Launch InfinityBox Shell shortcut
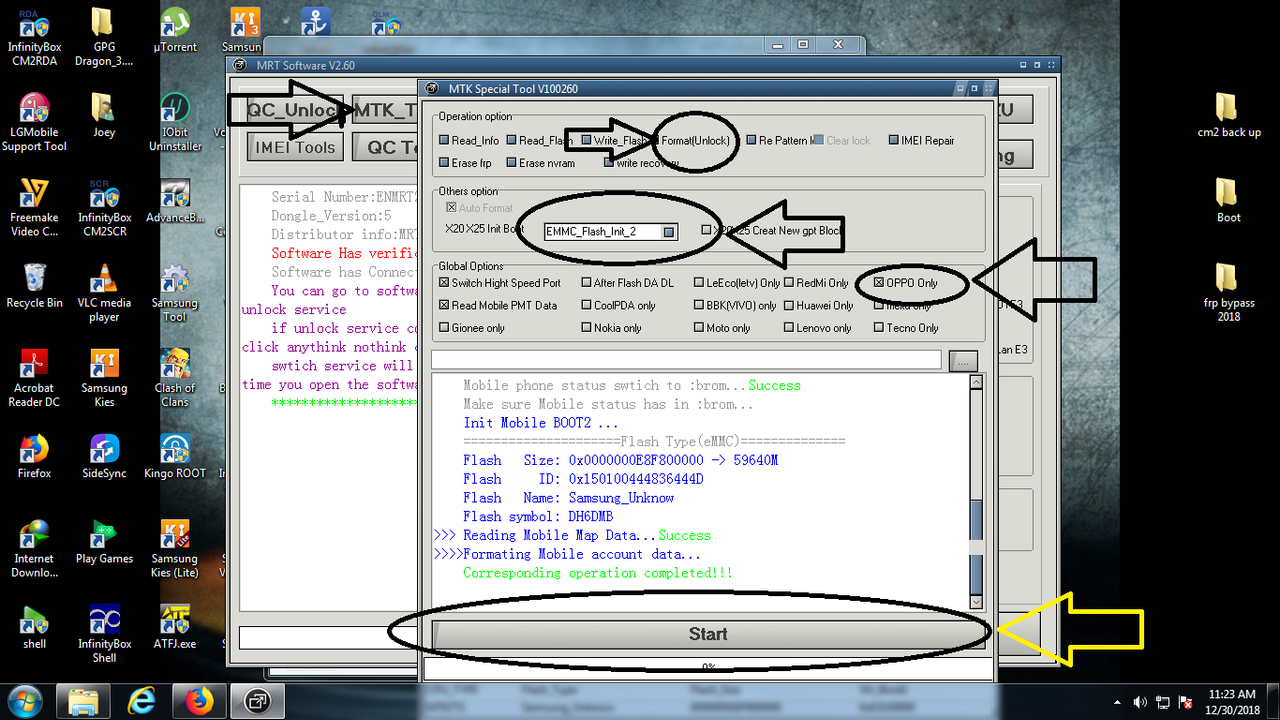1280x720 pixels. pyautogui.click(x=104, y=634)
